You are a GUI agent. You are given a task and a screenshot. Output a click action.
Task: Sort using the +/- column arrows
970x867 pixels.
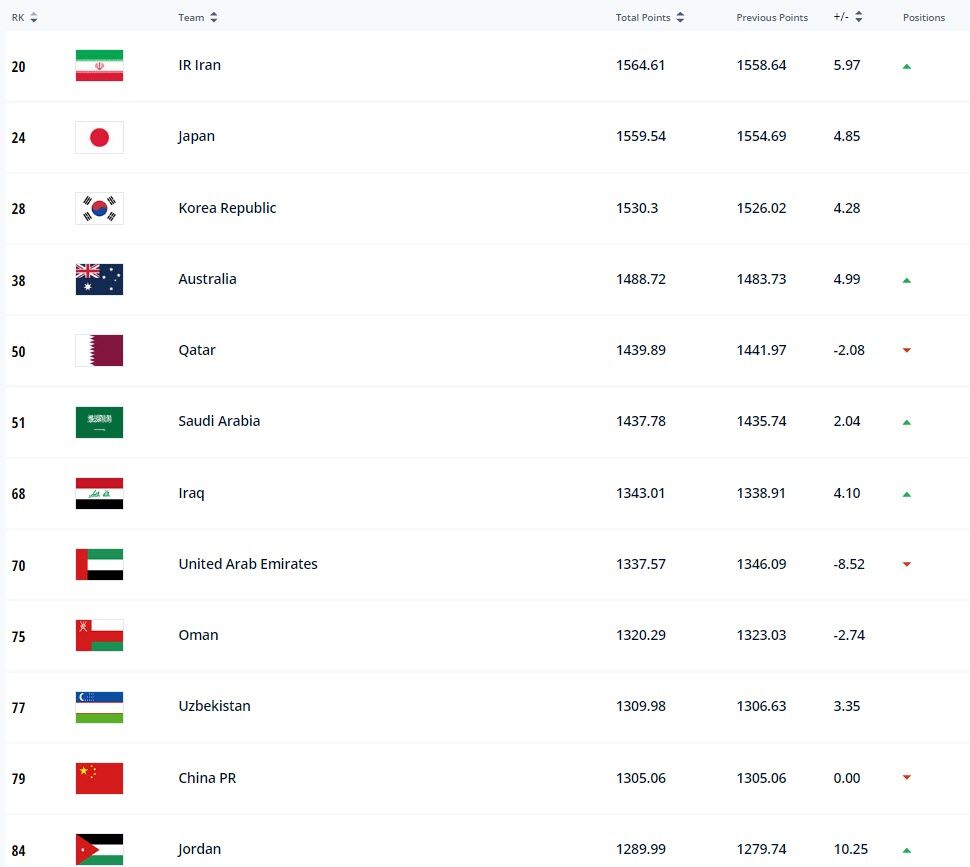tap(857, 16)
